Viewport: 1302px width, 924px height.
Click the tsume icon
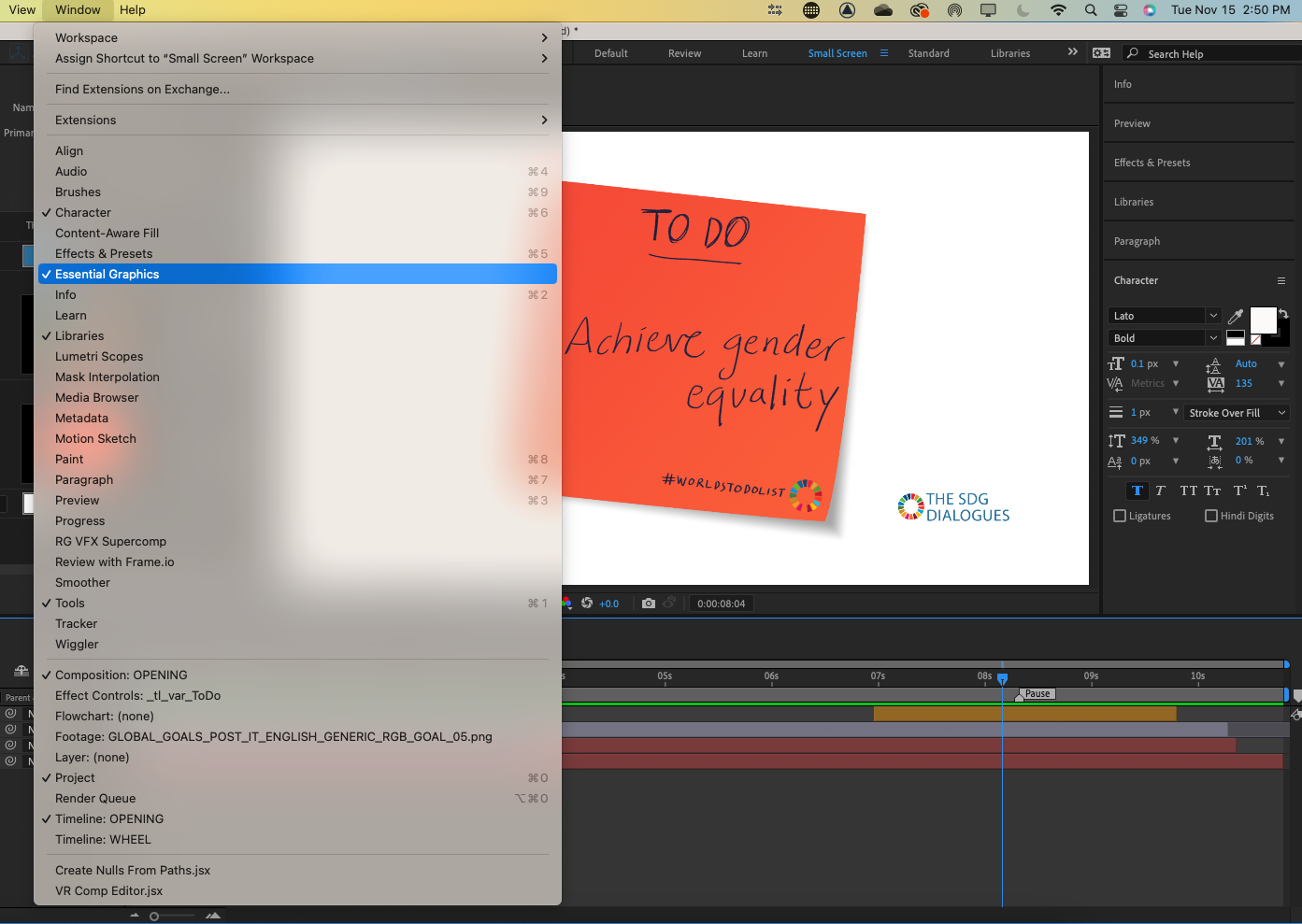tap(1214, 461)
